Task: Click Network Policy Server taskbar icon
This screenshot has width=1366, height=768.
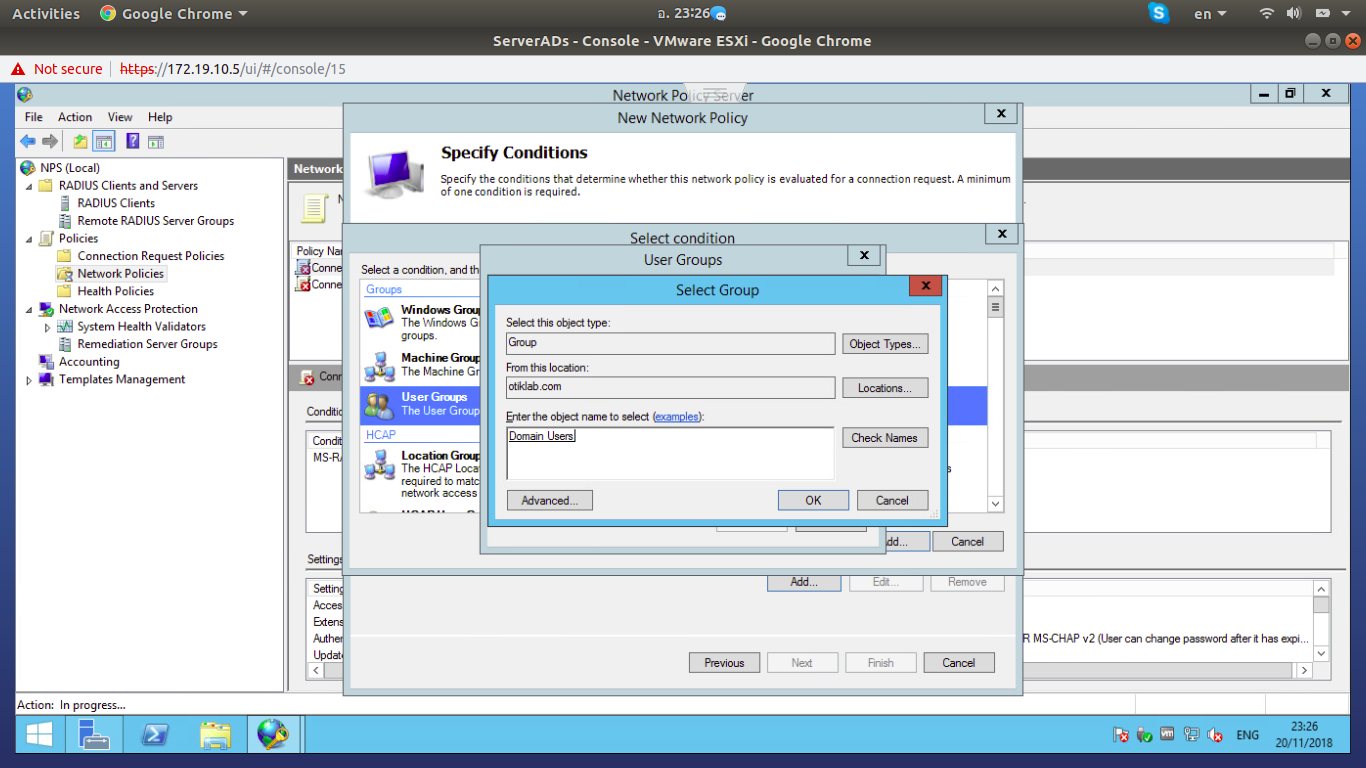Action: [x=273, y=735]
